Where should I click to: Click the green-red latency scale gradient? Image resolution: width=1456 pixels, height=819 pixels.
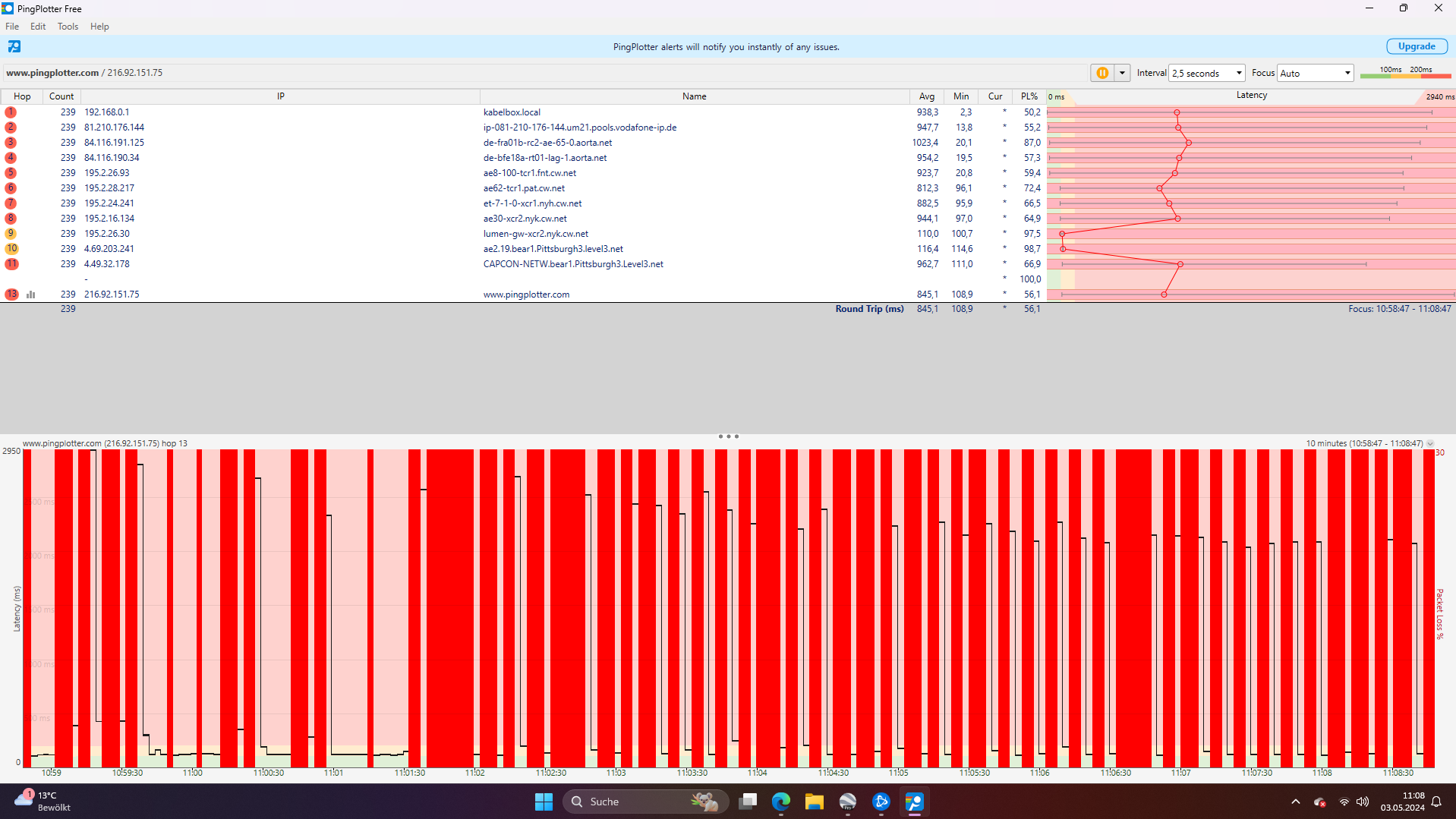point(1406,75)
